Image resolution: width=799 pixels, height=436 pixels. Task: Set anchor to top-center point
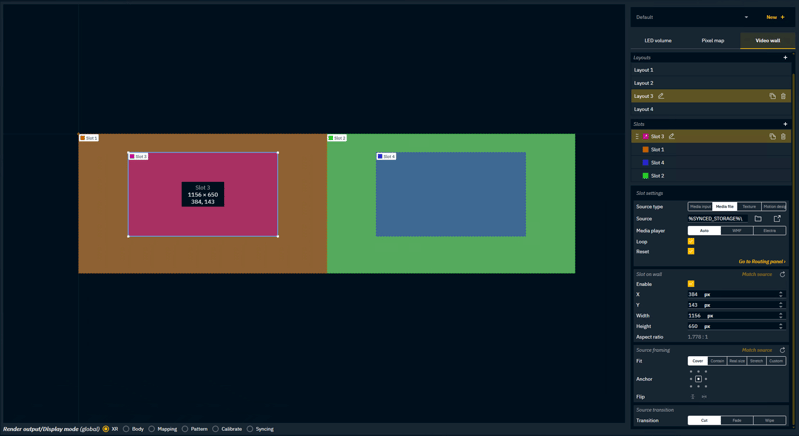pyautogui.click(x=698, y=371)
